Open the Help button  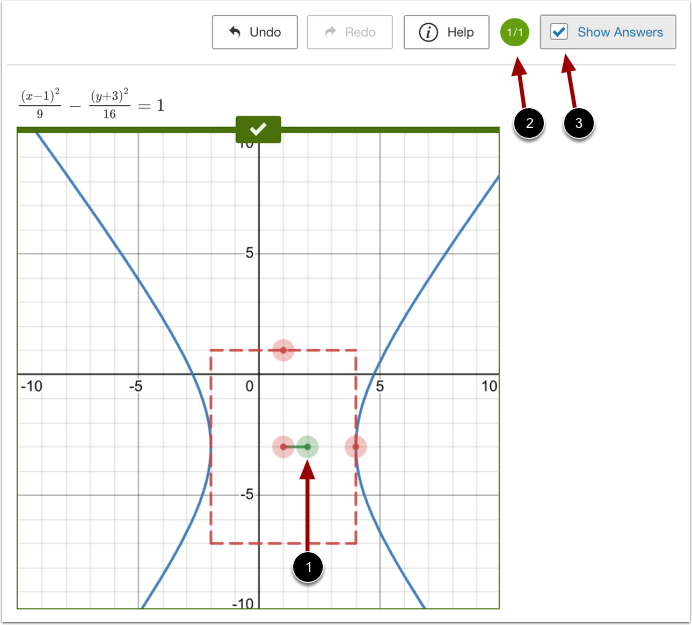coord(446,32)
